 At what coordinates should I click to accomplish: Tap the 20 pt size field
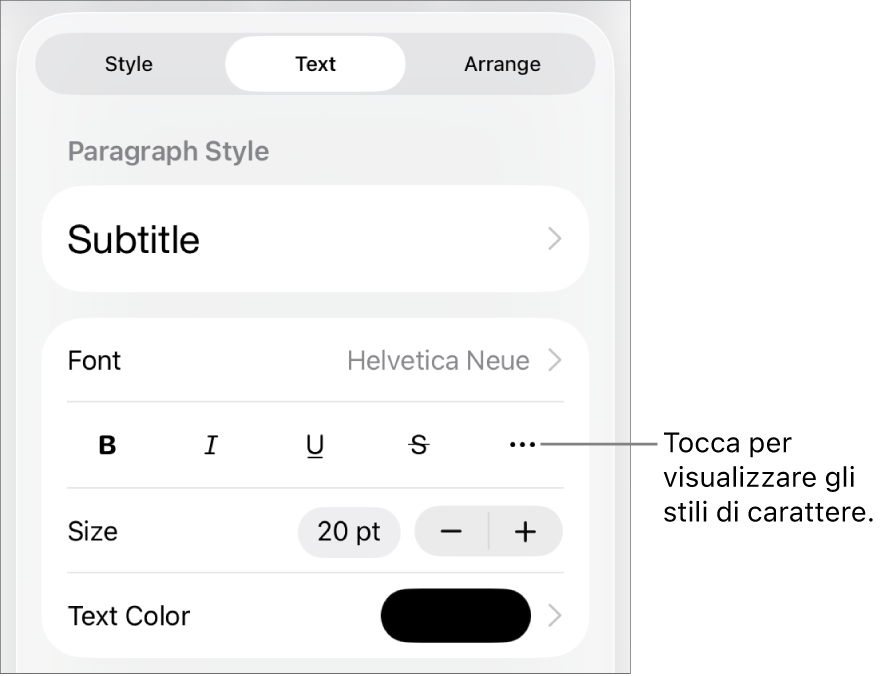coord(349,532)
